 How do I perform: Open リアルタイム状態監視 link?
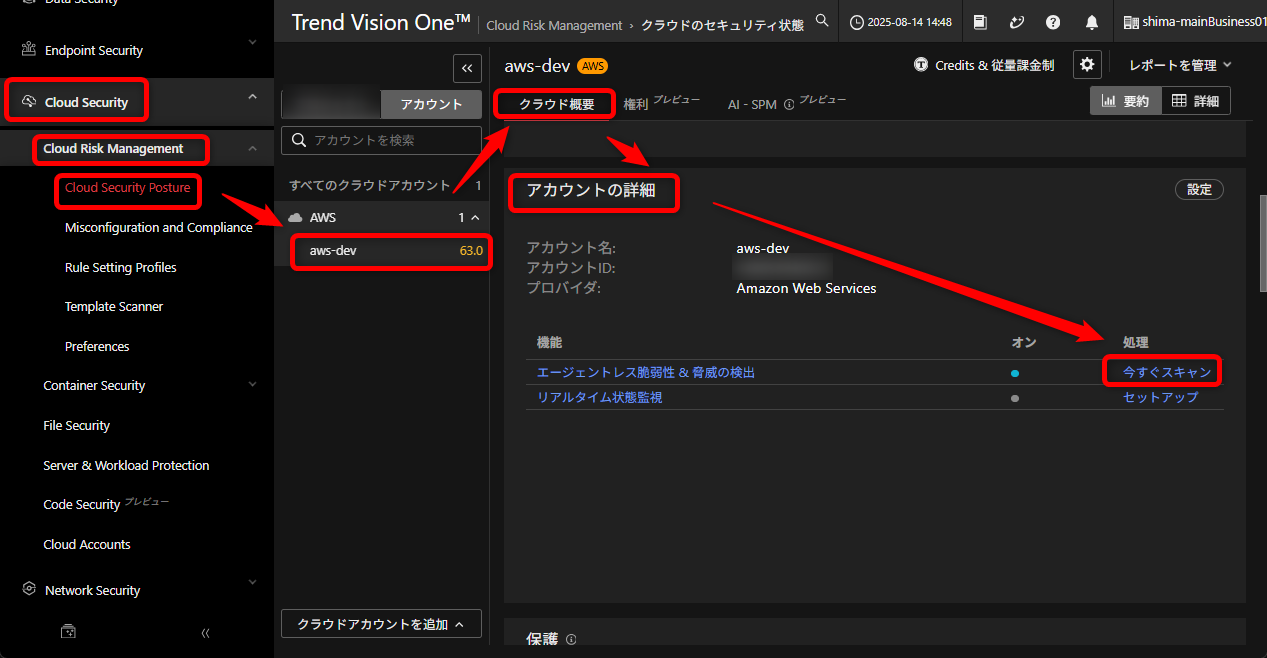600,397
